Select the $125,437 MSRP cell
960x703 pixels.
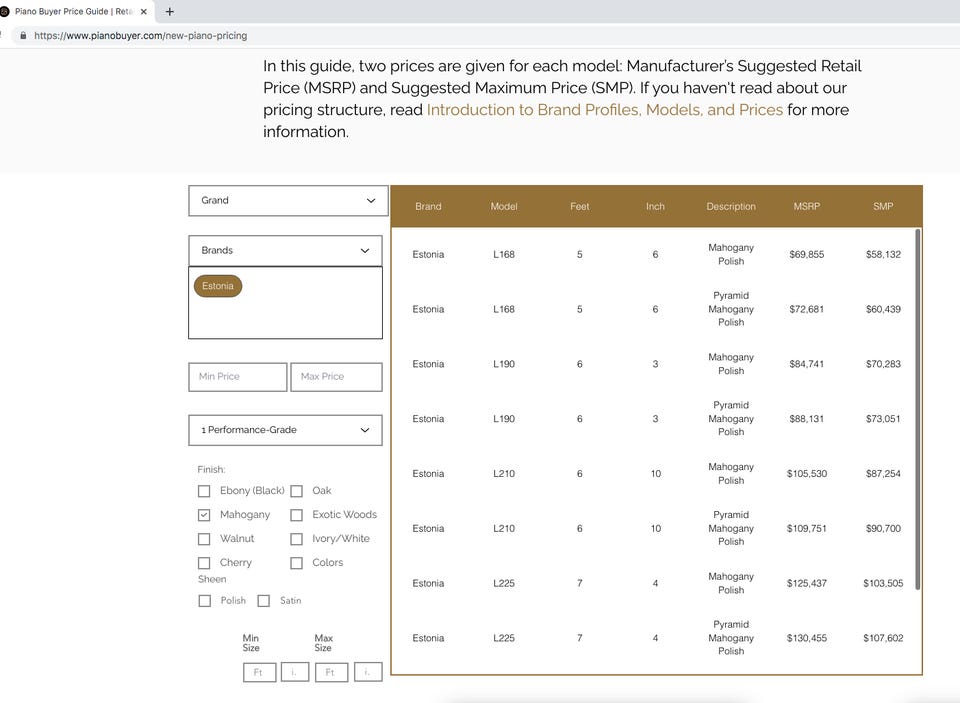(x=807, y=583)
